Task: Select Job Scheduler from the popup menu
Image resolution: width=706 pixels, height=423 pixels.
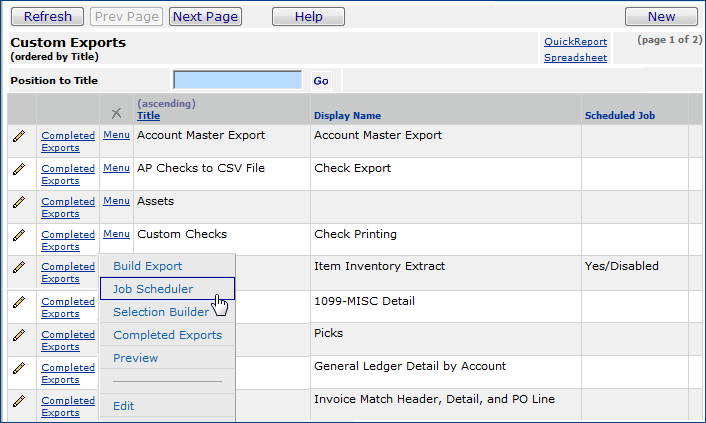Action: (153, 289)
